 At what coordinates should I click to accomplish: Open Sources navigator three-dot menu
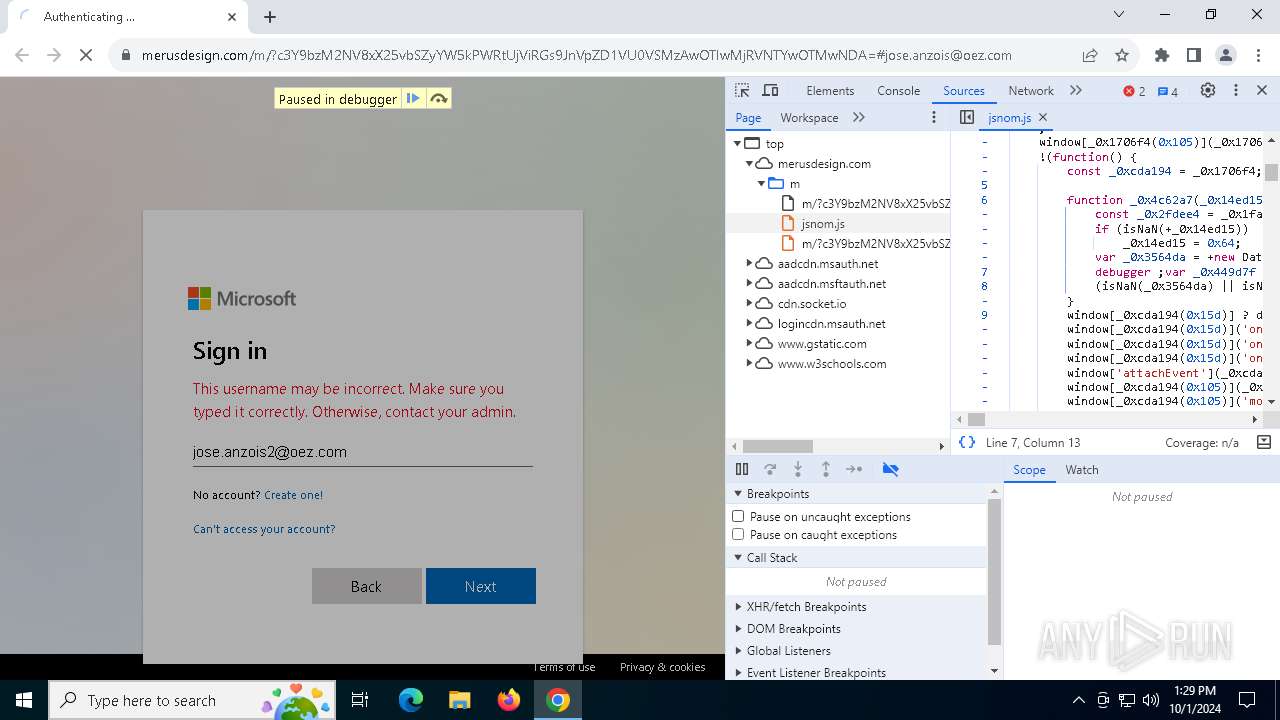click(934, 117)
